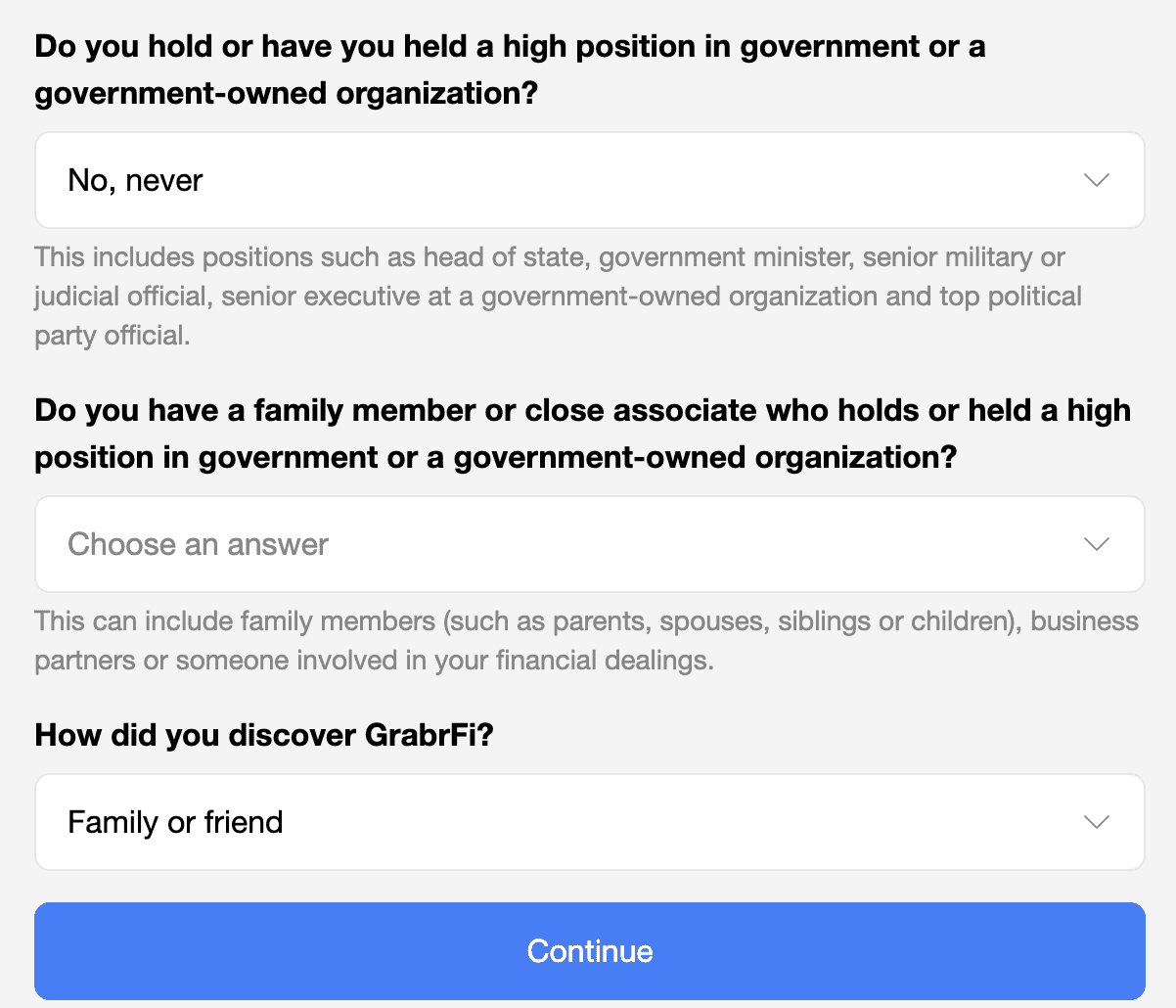Expand the 'Choose an answer' dropdown

589,544
